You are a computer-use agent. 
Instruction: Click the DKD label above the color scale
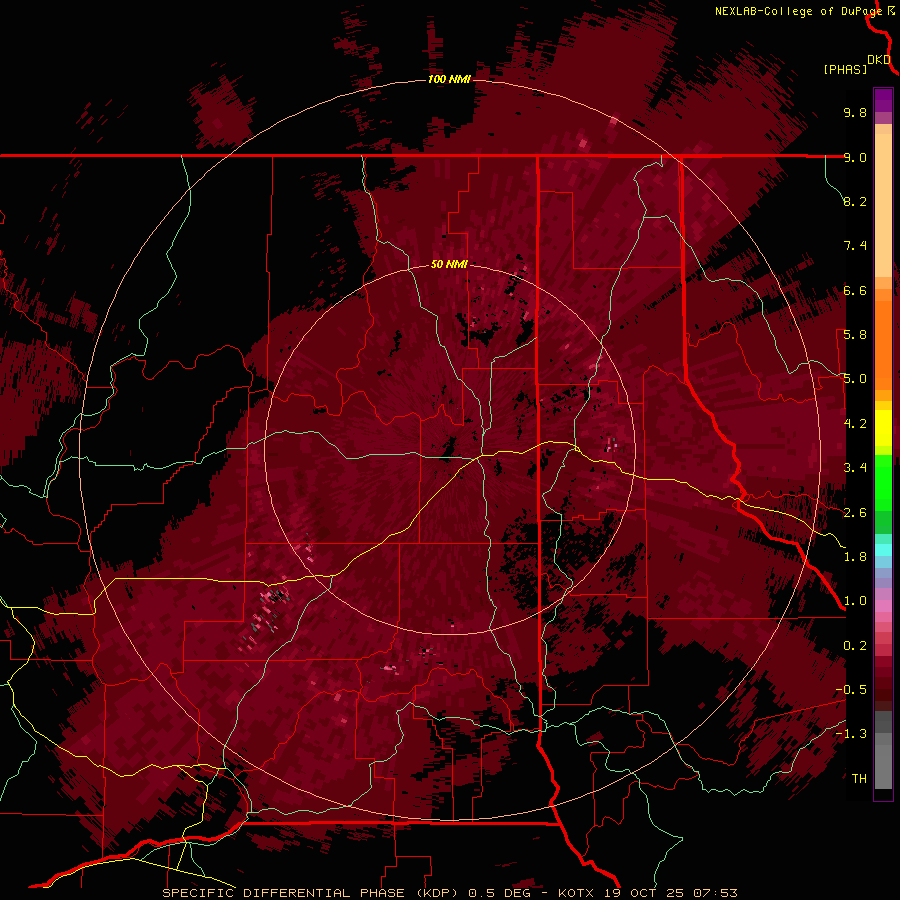click(879, 60)
